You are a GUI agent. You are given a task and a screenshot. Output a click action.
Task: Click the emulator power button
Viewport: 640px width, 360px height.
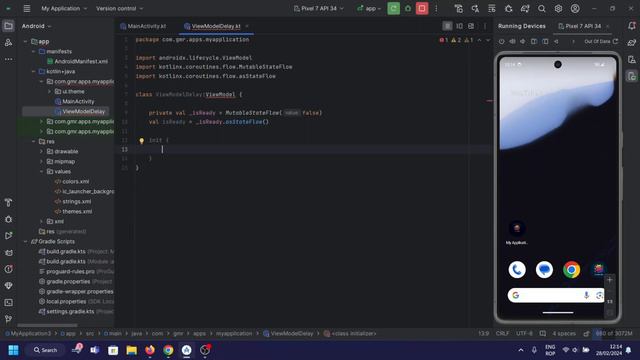[x=501, y=41]
